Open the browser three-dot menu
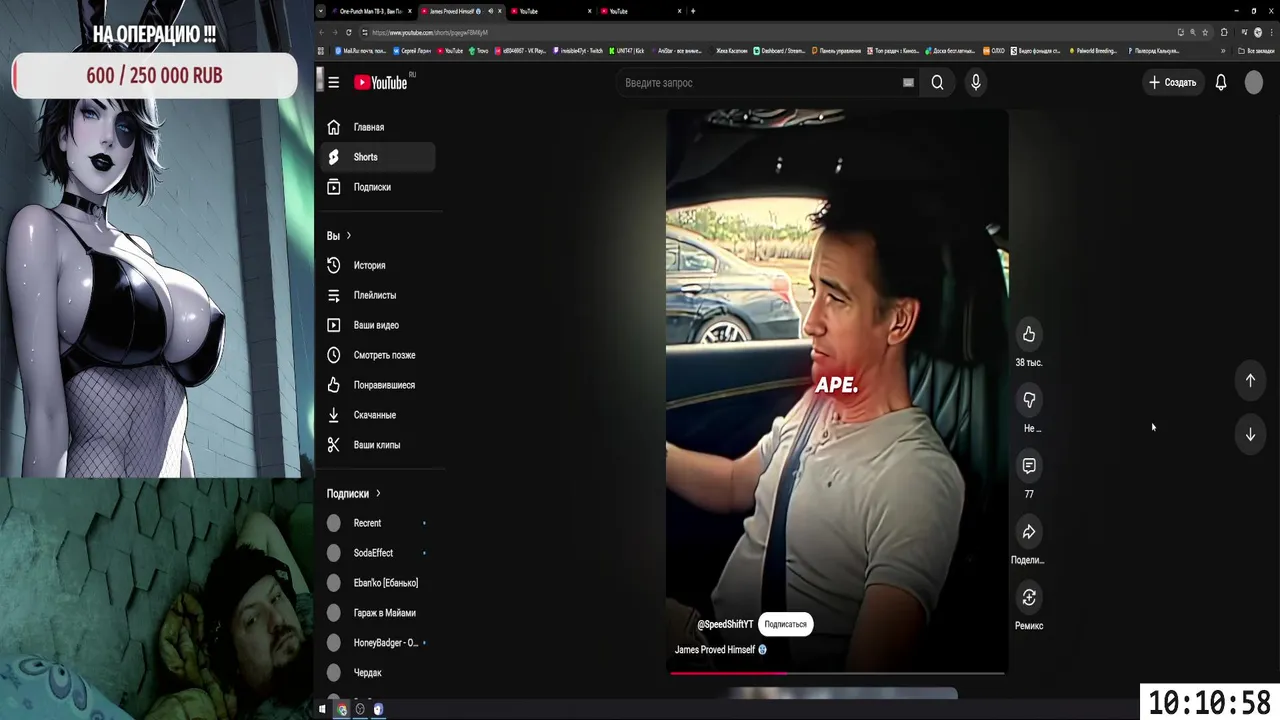1280x720 pixels. (x=1271, y=32)
